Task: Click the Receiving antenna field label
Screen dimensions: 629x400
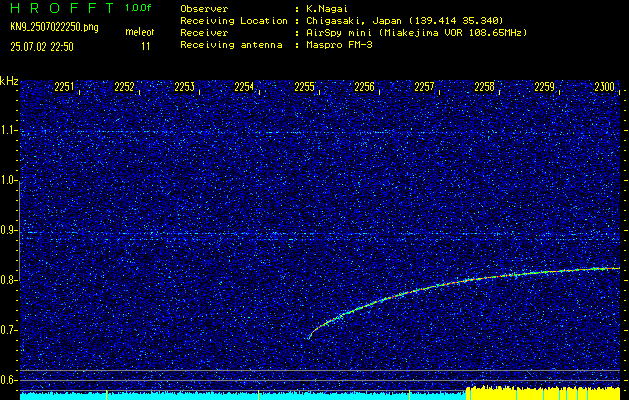Action: tap(231, 45)
